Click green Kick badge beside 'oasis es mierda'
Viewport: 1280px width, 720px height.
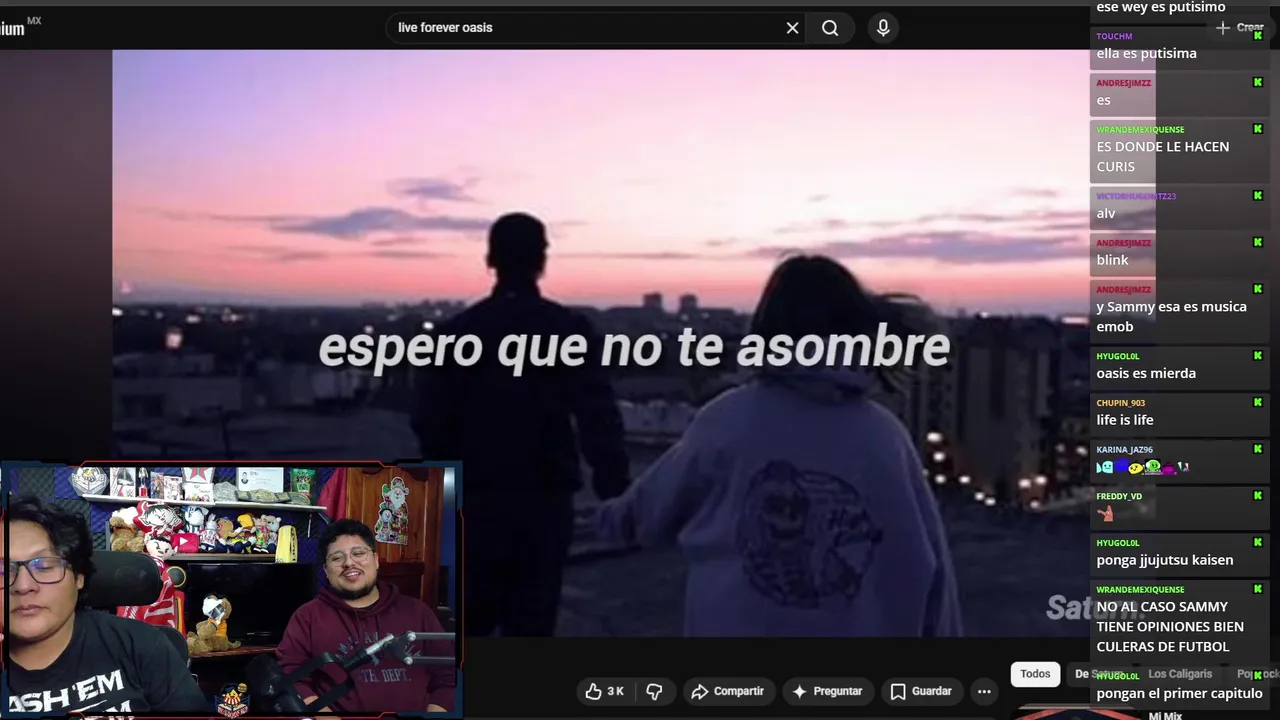click(1258, 356)
